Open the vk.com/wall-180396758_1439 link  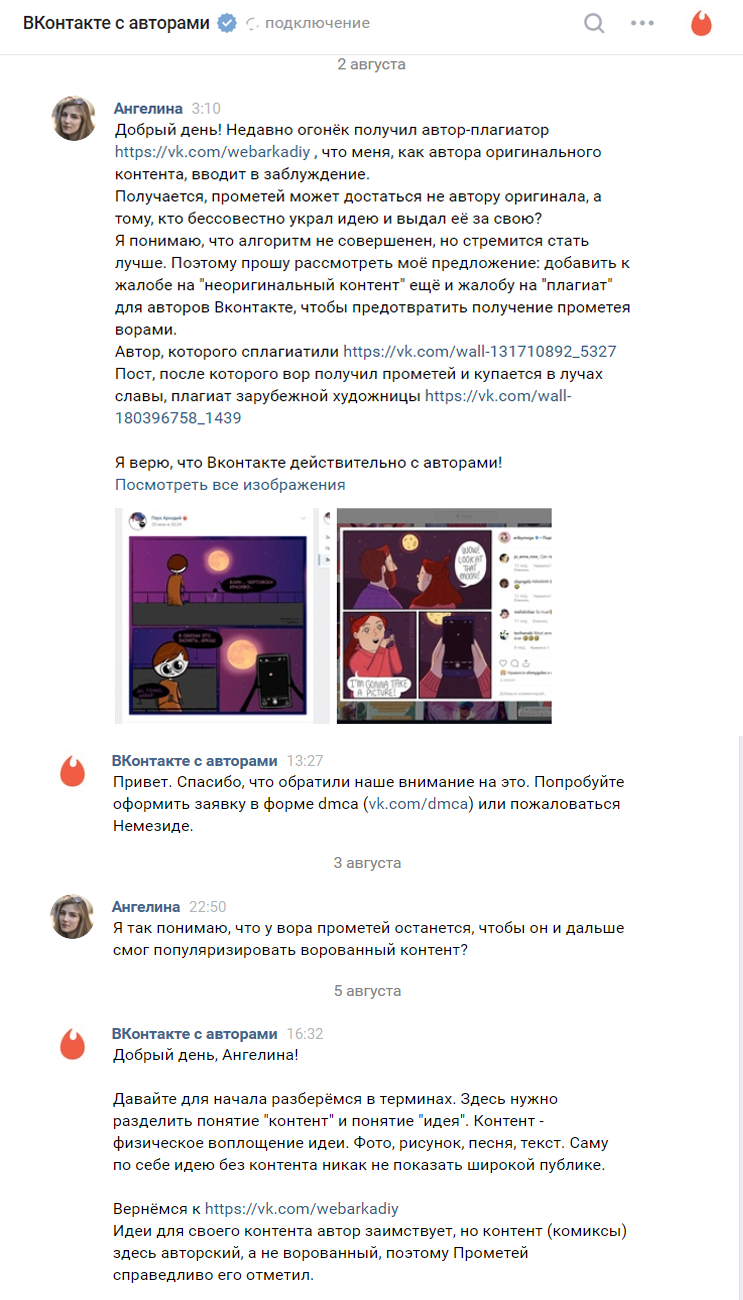[343, 407]
